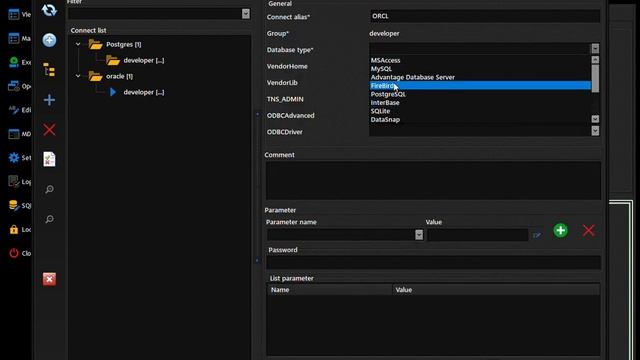Screen dimensions: 640x360
Task: Open the Parameter name dropdown arrow
Action: point(419,235)
